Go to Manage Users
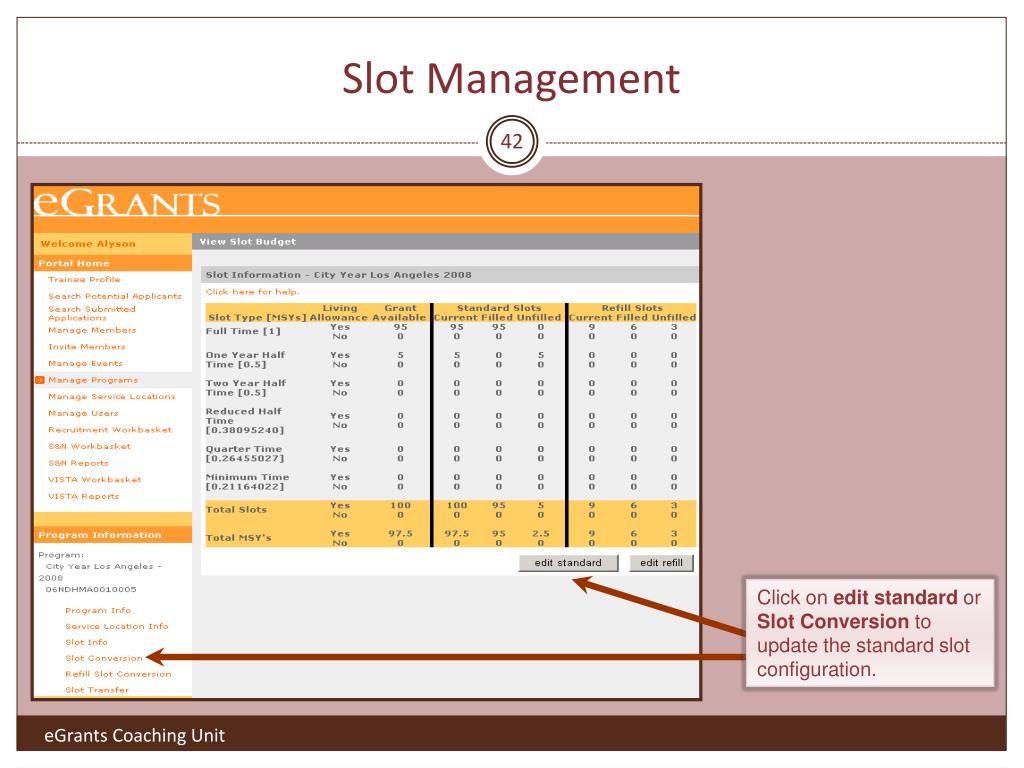 coord(84,413)
